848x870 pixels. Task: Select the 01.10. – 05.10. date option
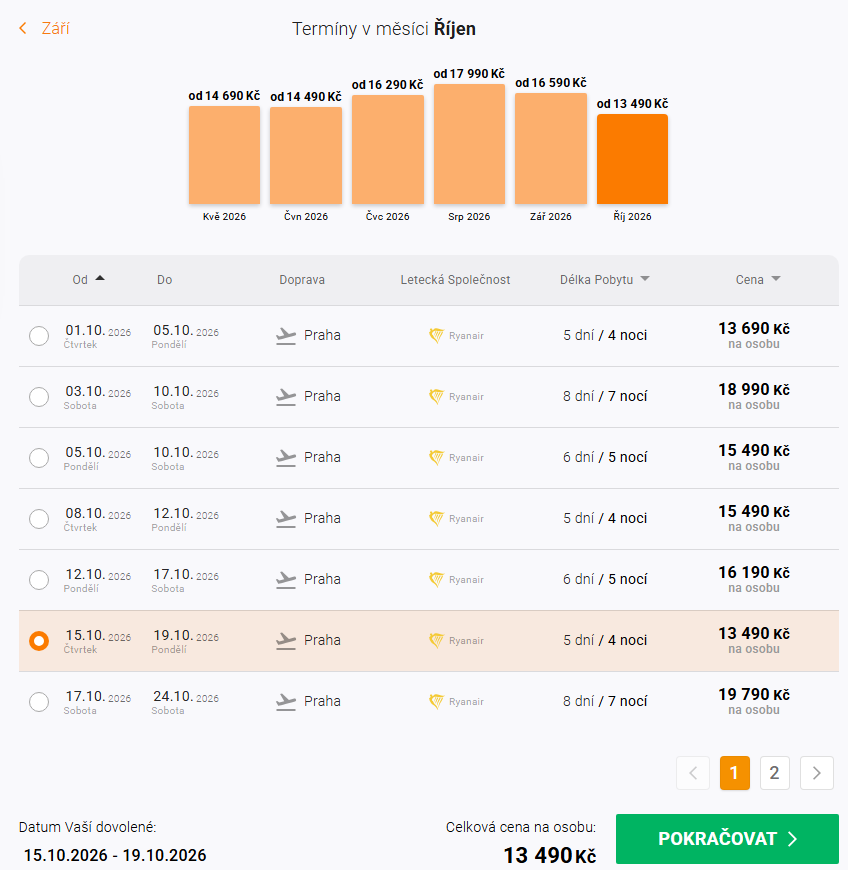pos(39,336)
